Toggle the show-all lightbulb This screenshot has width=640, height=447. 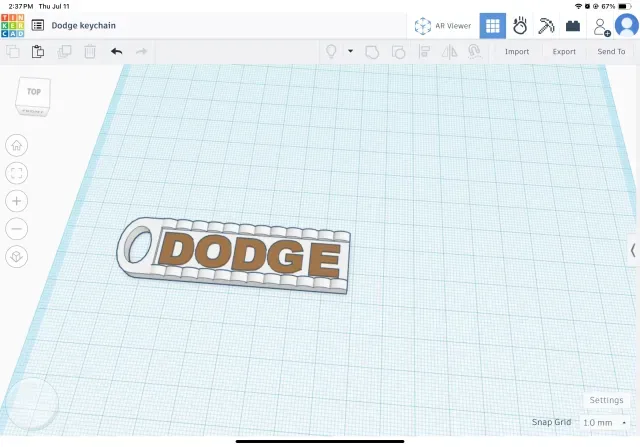[331, 51]
